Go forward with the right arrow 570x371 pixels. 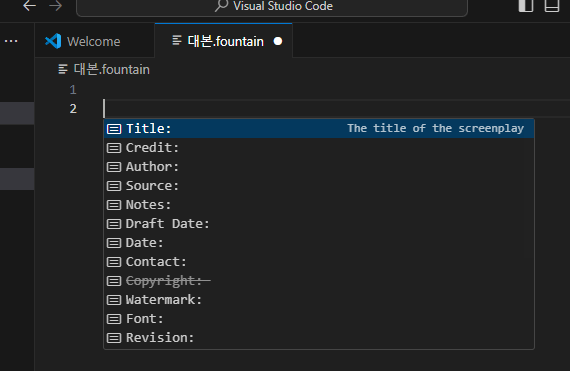coord(55,6)
